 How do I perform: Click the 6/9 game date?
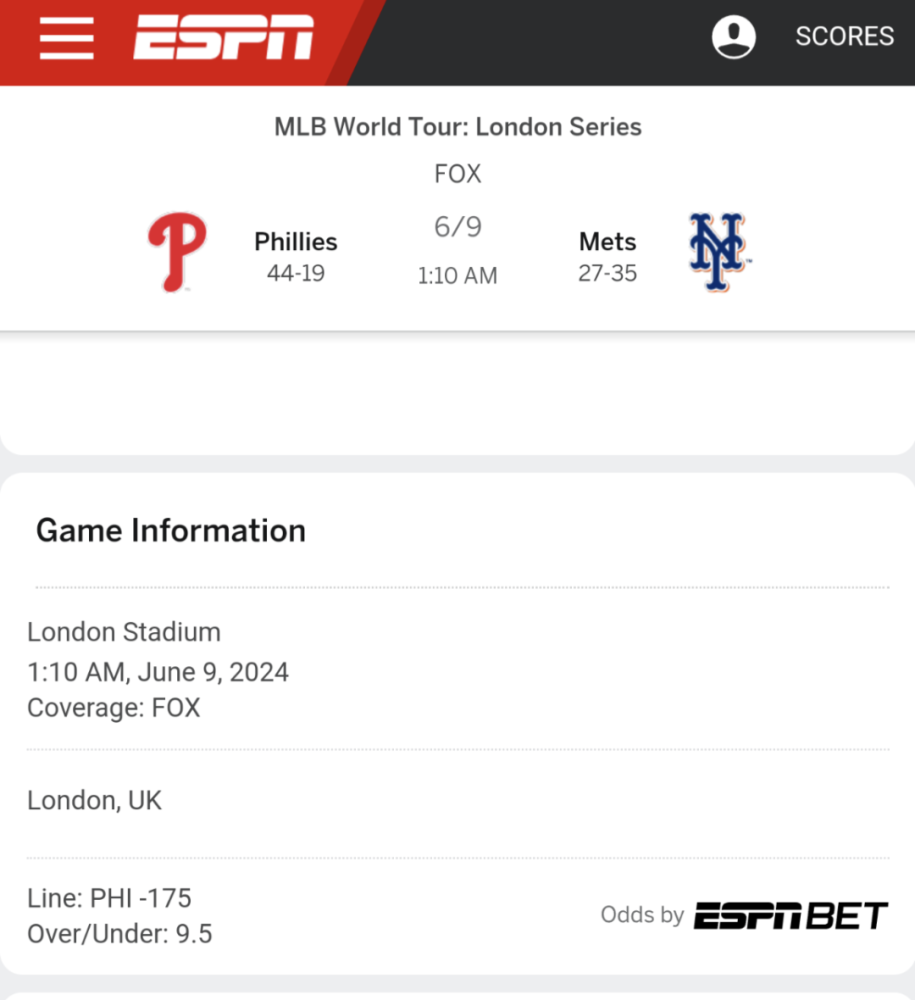pos(458,227)
